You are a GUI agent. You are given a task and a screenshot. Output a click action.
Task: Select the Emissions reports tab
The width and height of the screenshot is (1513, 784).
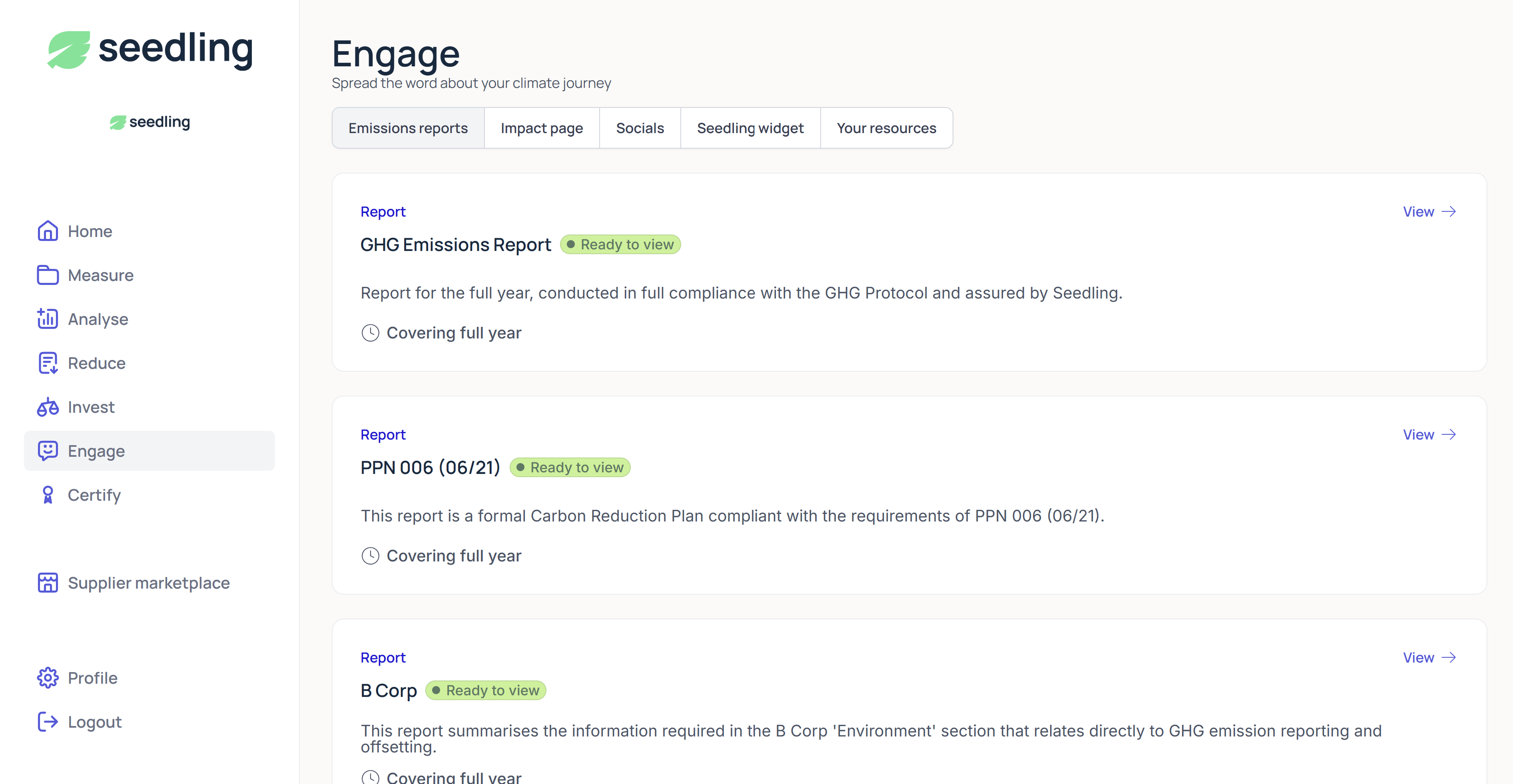point(408,128)
